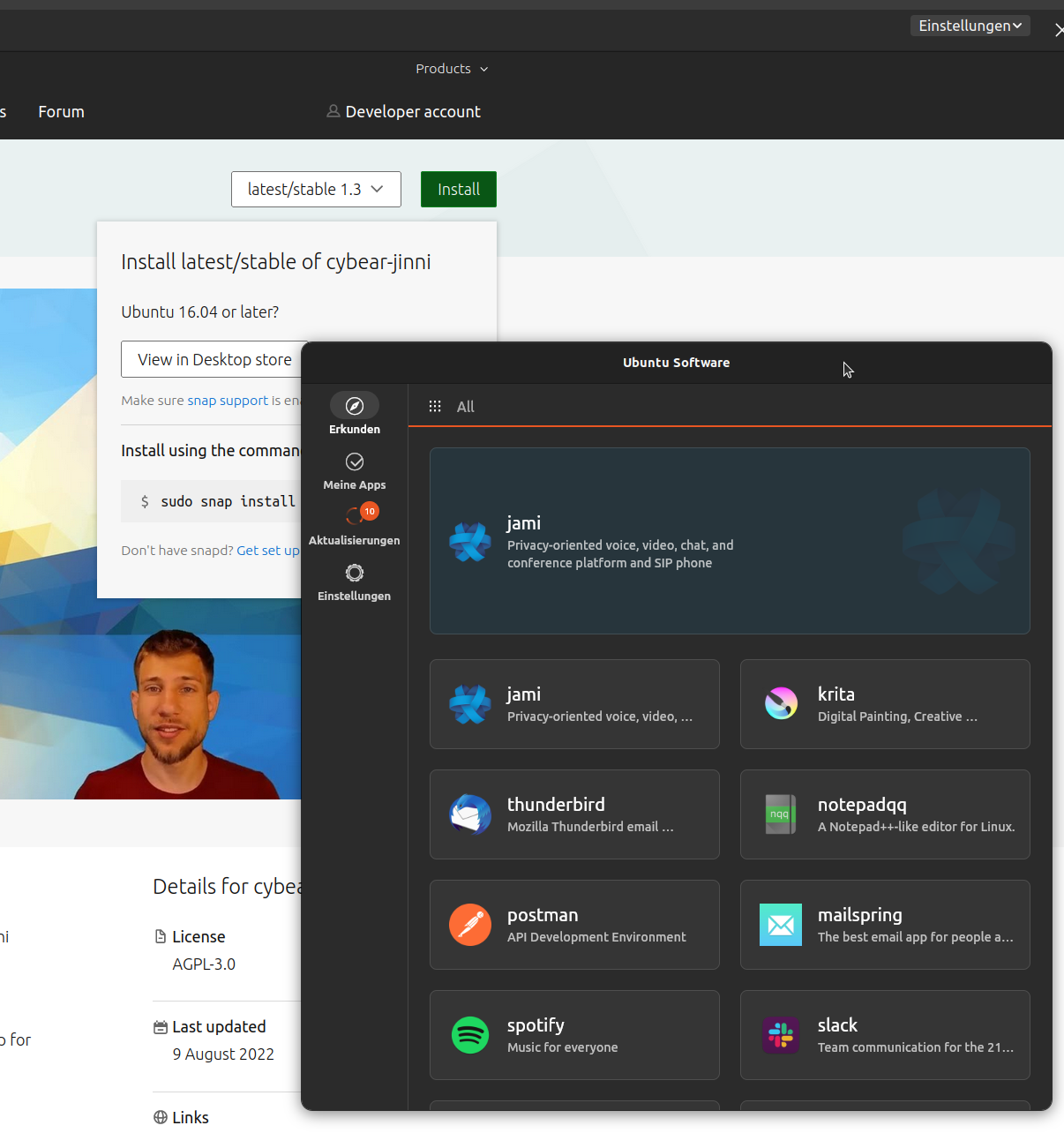The height and width of the screenshot is (1133, 1064).
Task: Click A Notepad++-like editor description
Action: point(916,827)
